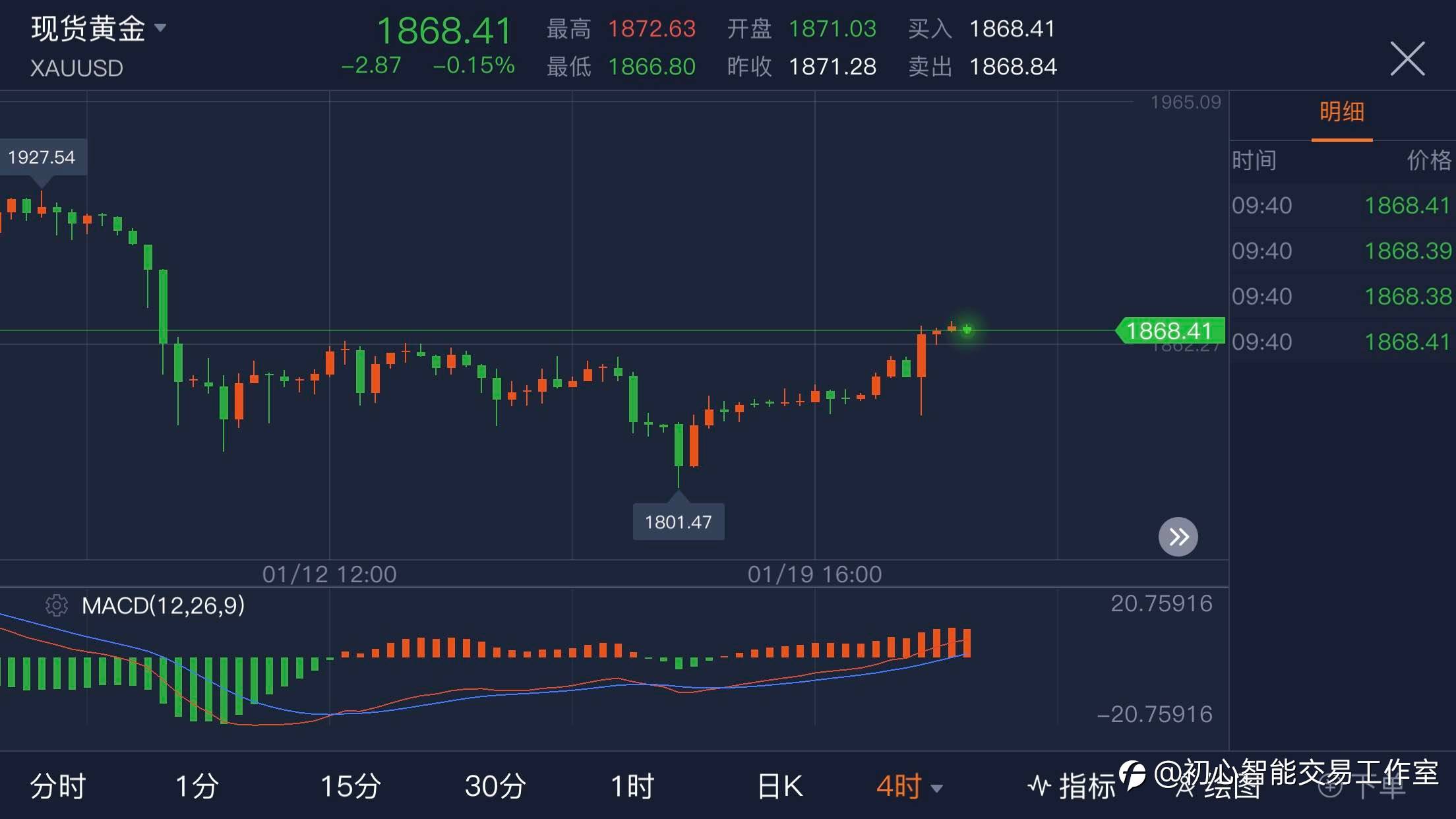Image resolution: width=1456 pixels, height=819 pixels.
Task: Tap the glowing current price dot
Action: [x=967, y=329]
